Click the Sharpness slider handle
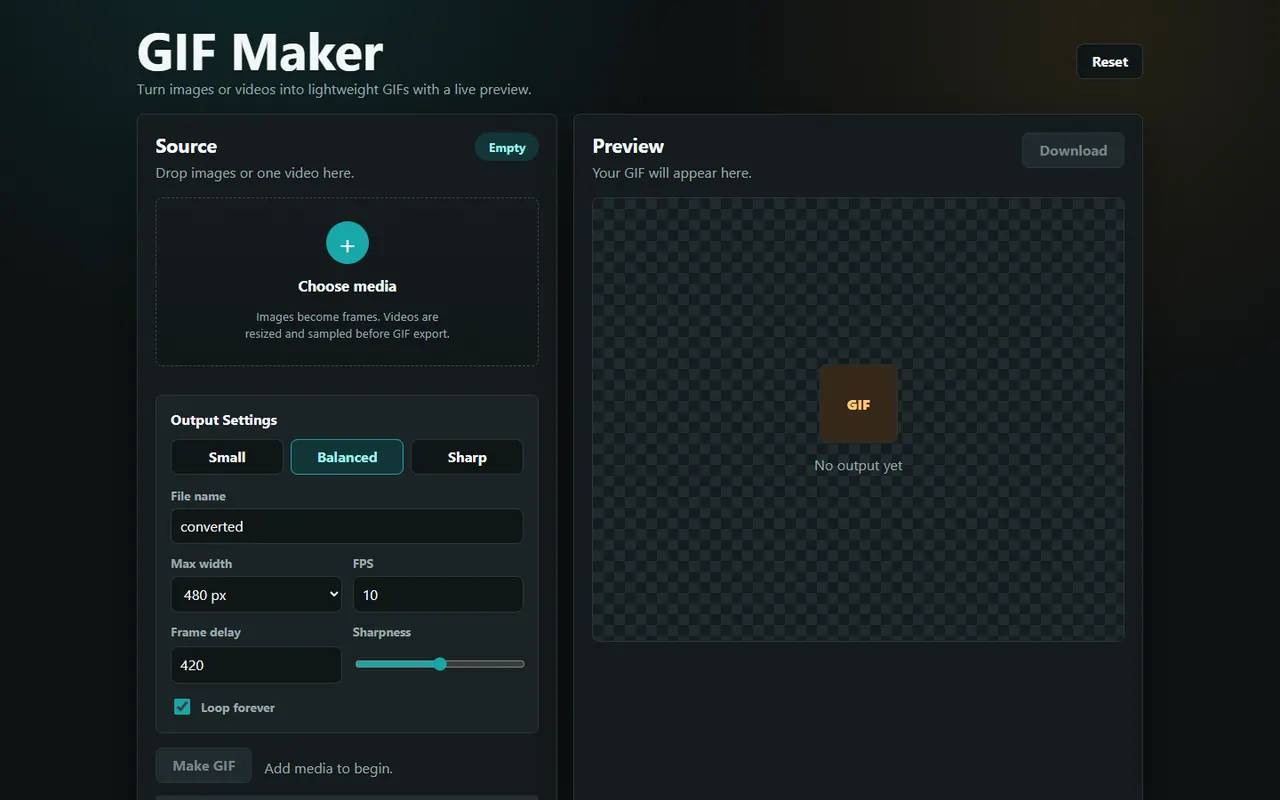This screenshot has width=1280, height=800. [x=440, y=664]
